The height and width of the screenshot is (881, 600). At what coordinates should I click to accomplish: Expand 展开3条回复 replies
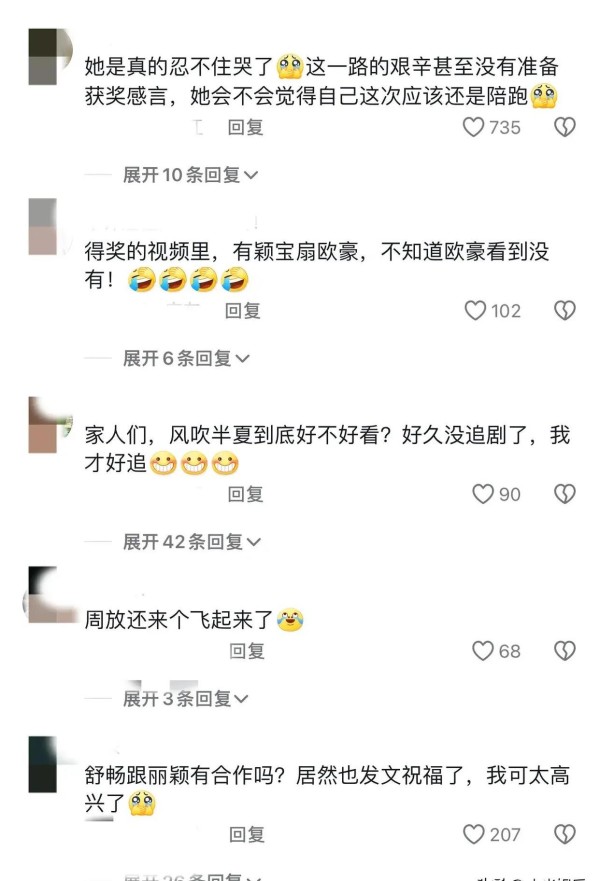point(185,698)
